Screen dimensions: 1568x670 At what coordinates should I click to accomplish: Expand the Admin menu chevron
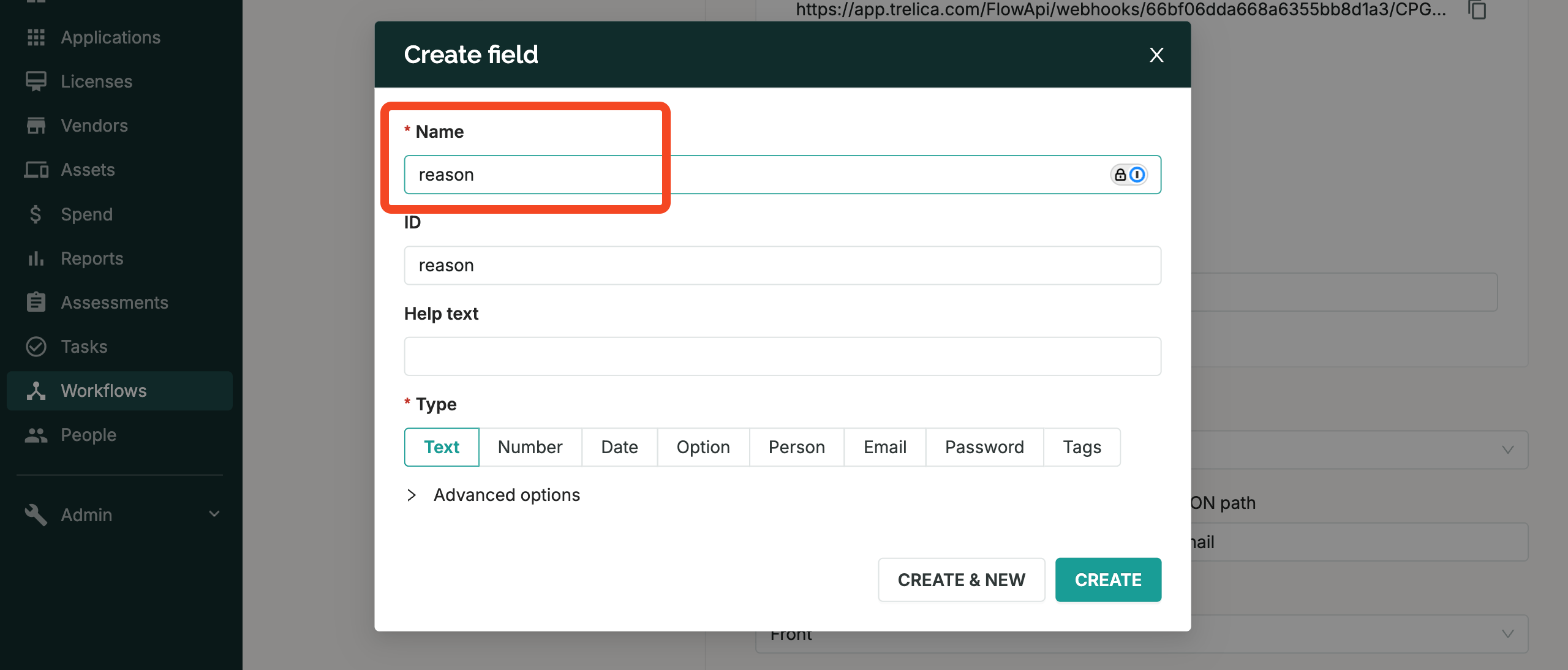[x=214, y=514]
